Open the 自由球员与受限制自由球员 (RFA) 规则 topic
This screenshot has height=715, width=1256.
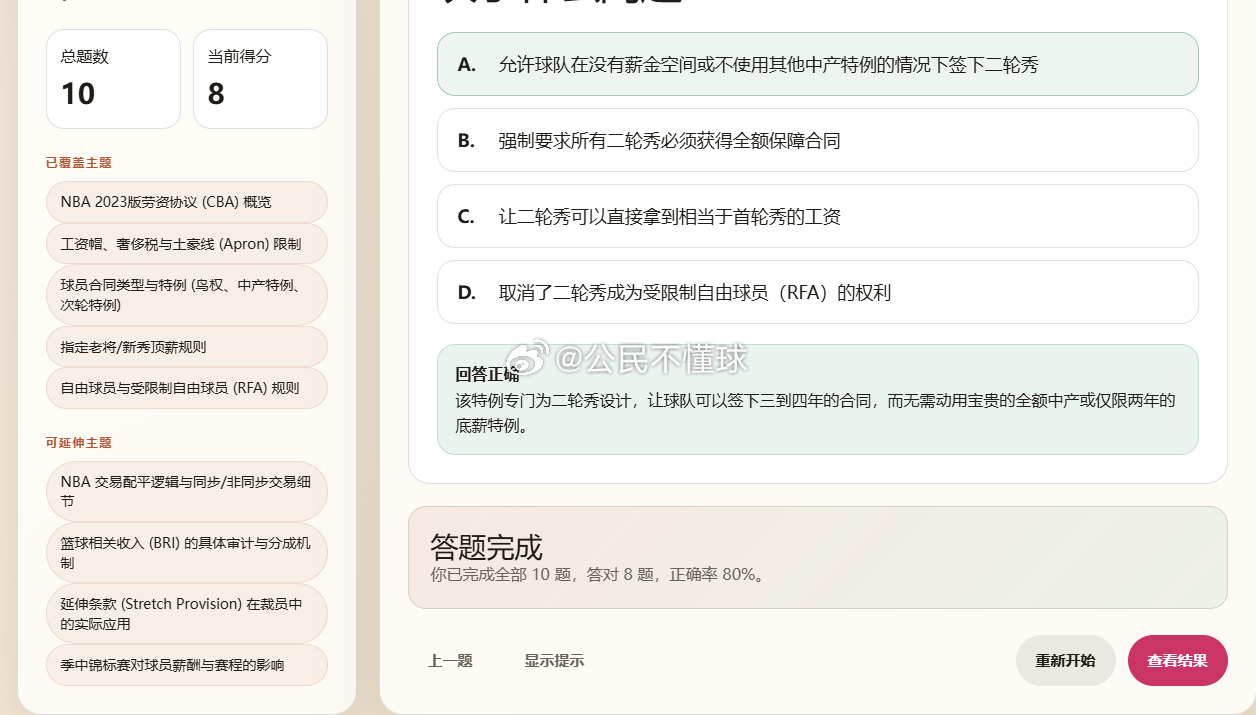pyautogui.click(x=186, y=387)
